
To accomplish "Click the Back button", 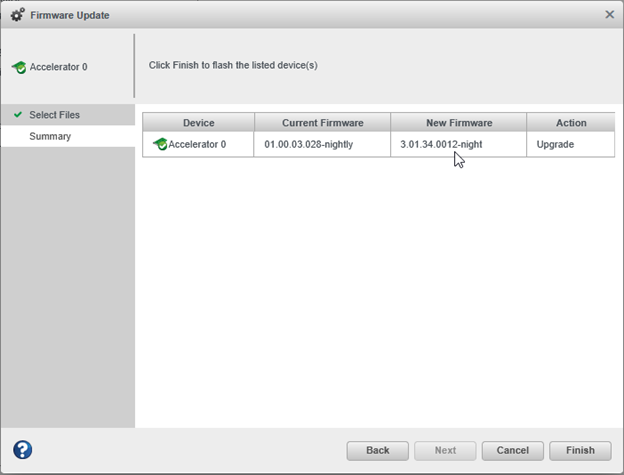I will pyautogui.click(x=377, y=450).
